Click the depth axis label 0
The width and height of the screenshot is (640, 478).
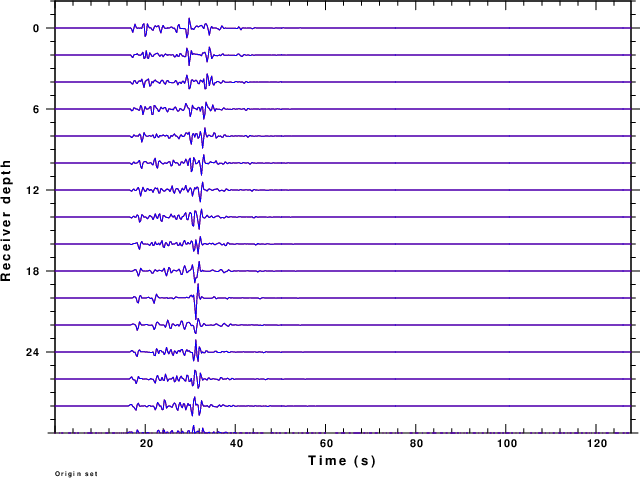(36, 29)
